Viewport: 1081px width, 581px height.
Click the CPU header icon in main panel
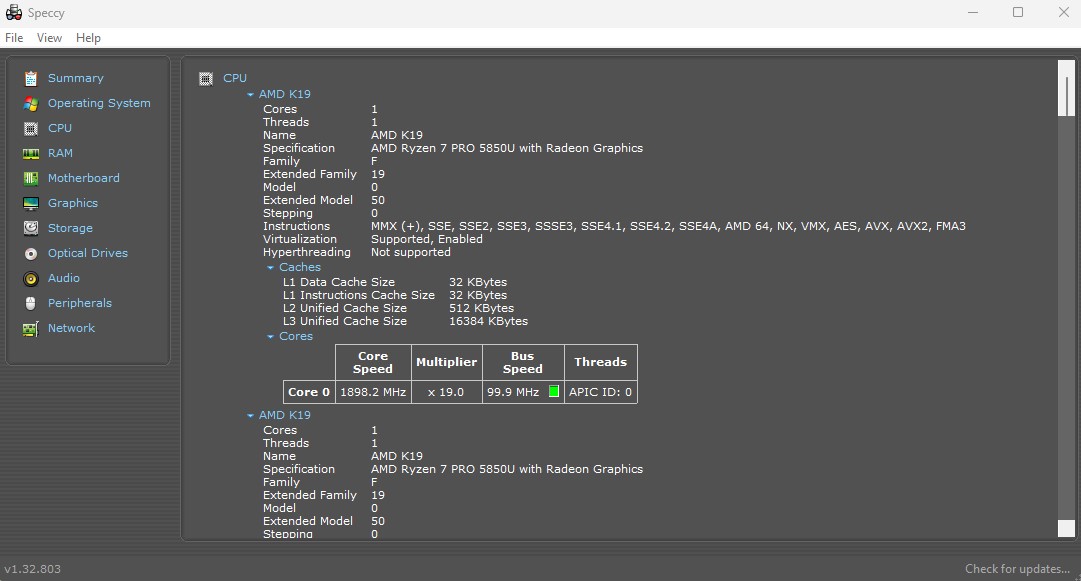point(205,79)
